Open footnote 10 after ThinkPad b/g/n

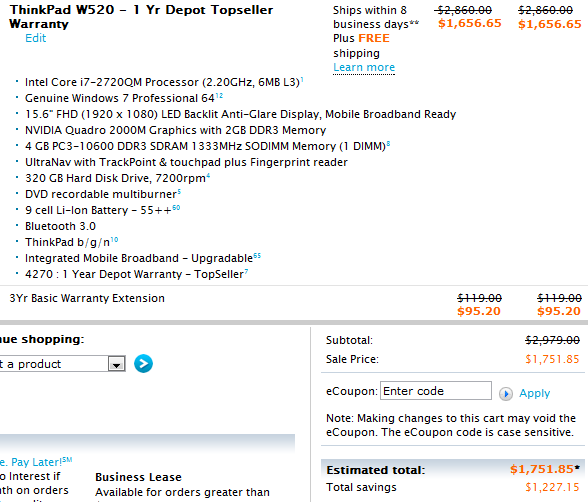pyautogui.click(x=114, y=240)
